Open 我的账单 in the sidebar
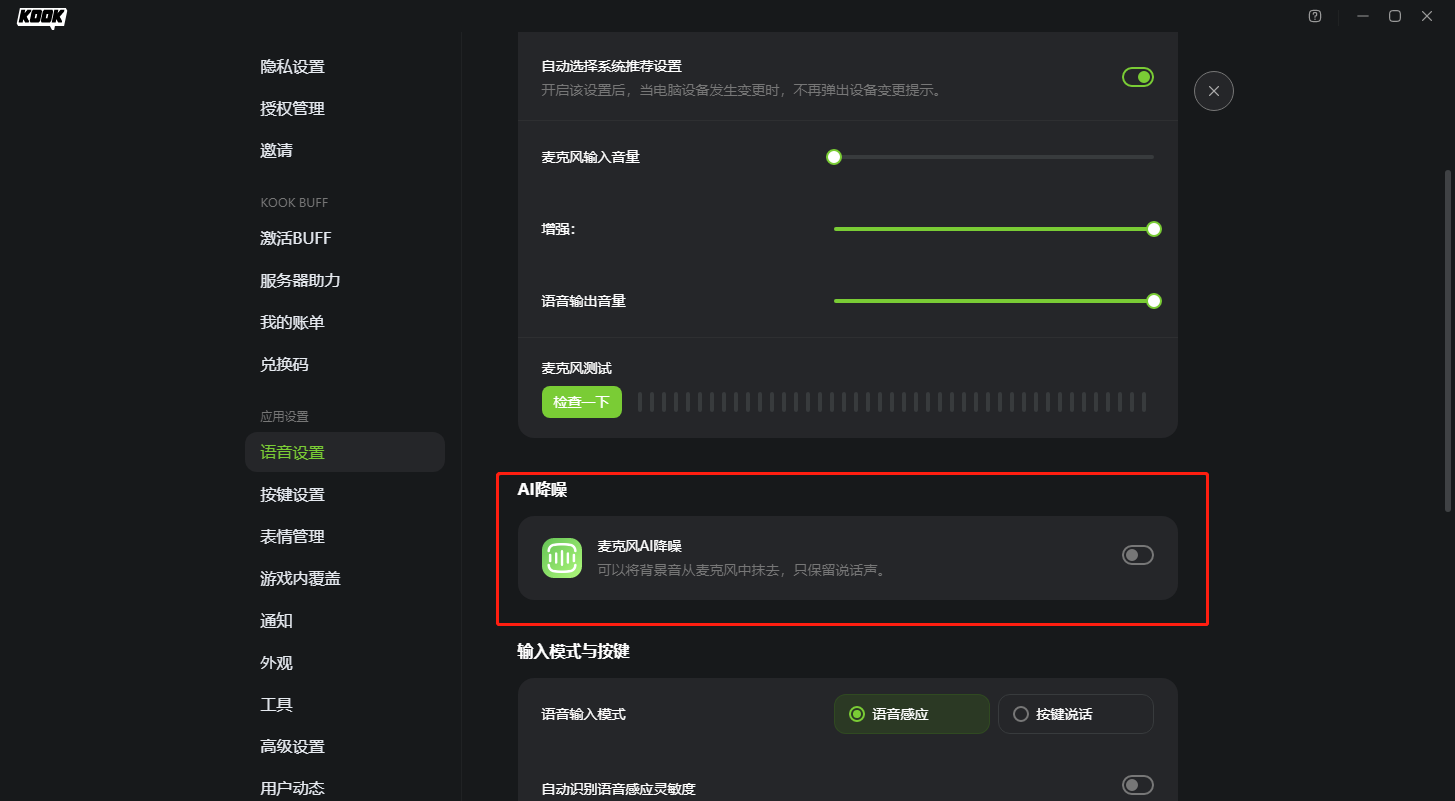The image size is (1455, 801). pyautogui.click(x=345, y=323)
